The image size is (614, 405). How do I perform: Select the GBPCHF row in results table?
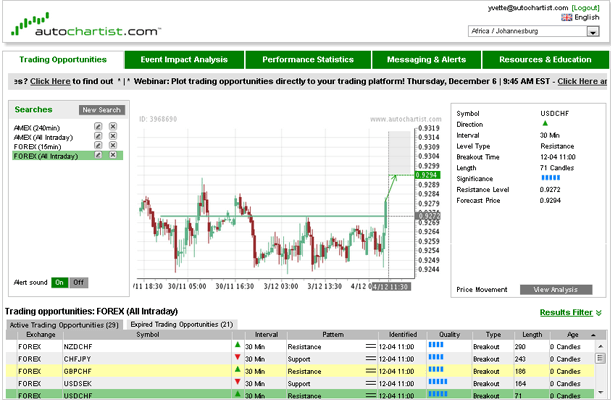pyautogui.click(x=300, y=370)
